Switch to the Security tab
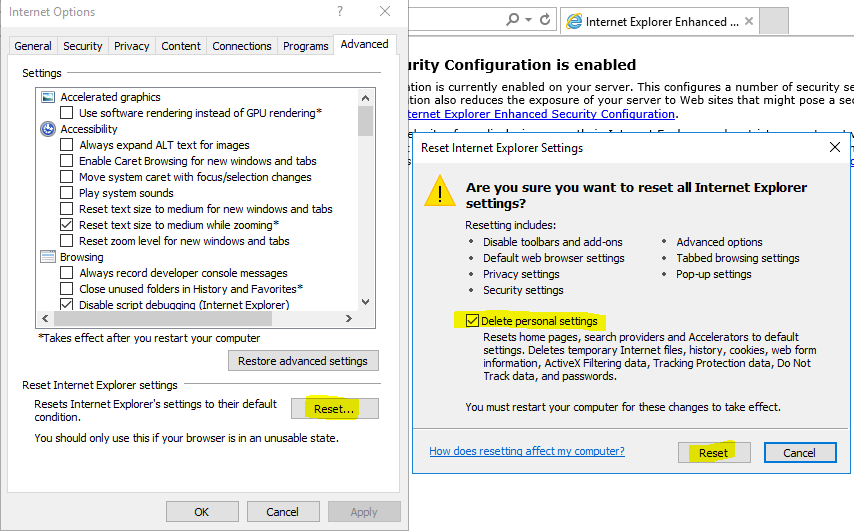 pos(82,46)
